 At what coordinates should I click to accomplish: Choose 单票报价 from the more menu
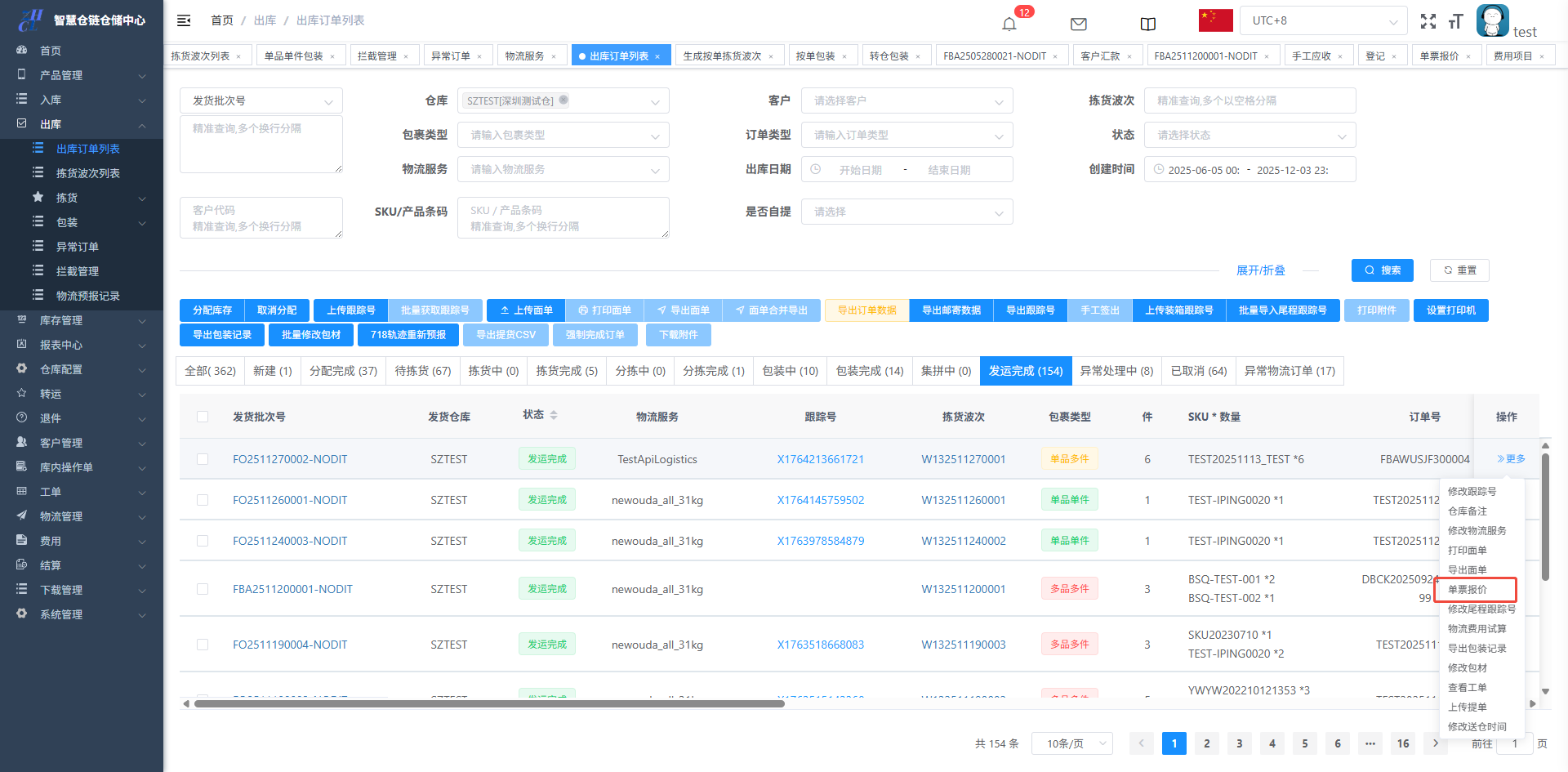1468,589
